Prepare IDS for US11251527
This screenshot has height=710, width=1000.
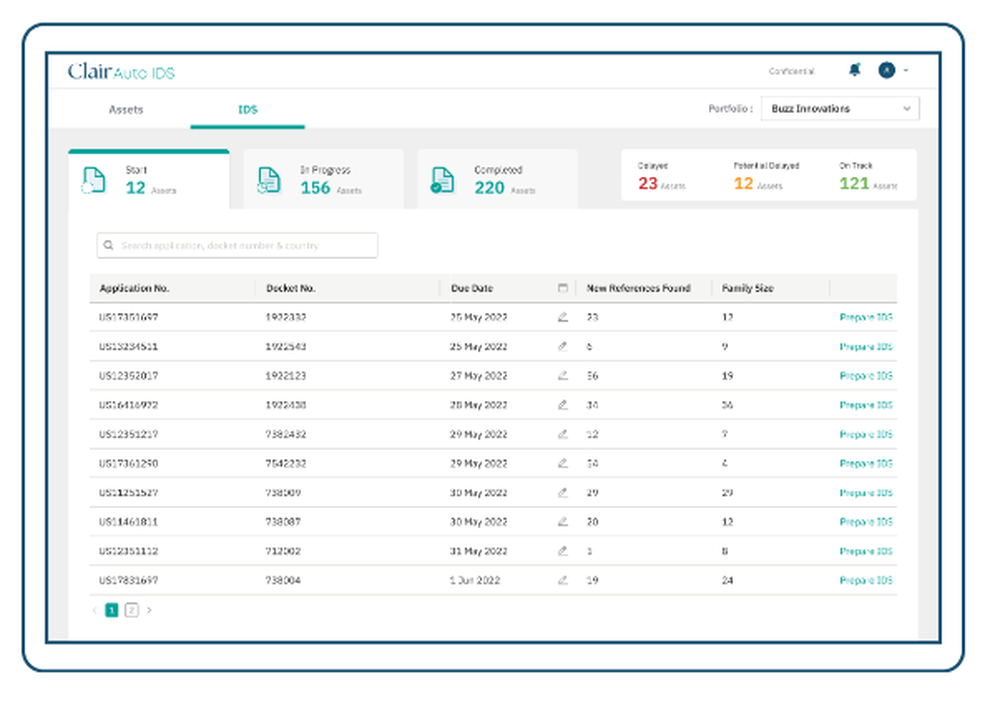click(x=866, y=493)
